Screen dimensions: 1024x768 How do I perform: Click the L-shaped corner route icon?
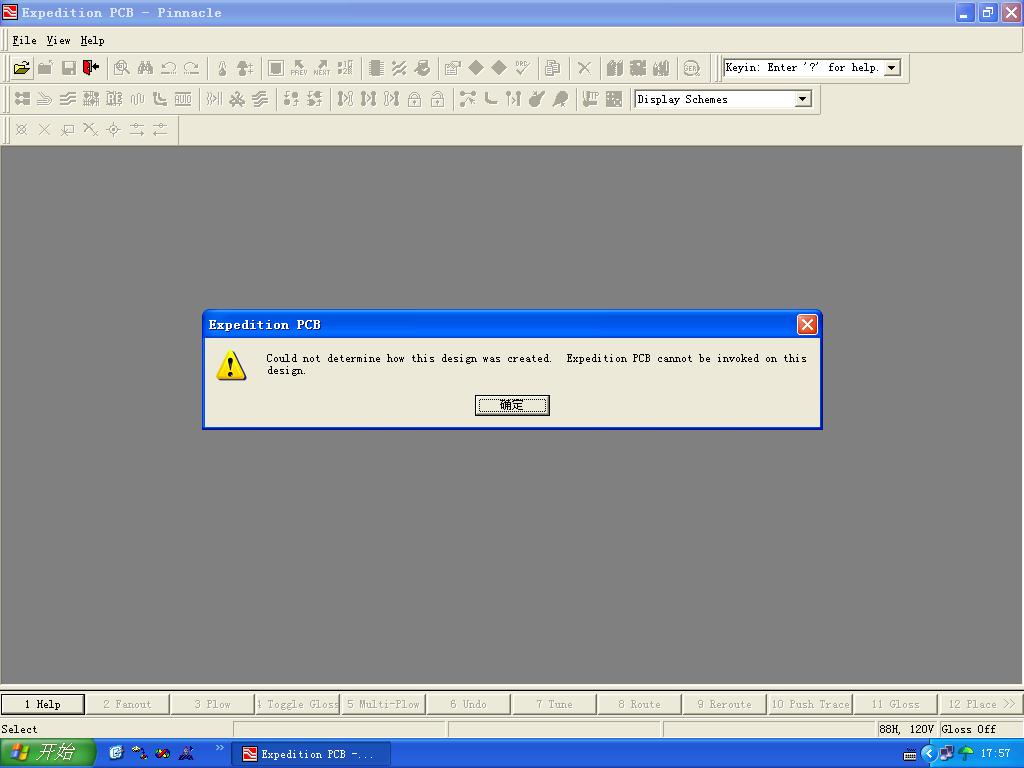pos(491,99)
